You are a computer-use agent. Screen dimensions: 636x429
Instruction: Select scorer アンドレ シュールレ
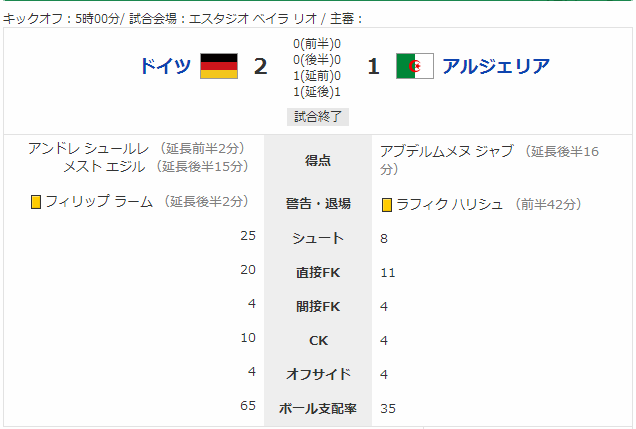[x=88, y=149]
